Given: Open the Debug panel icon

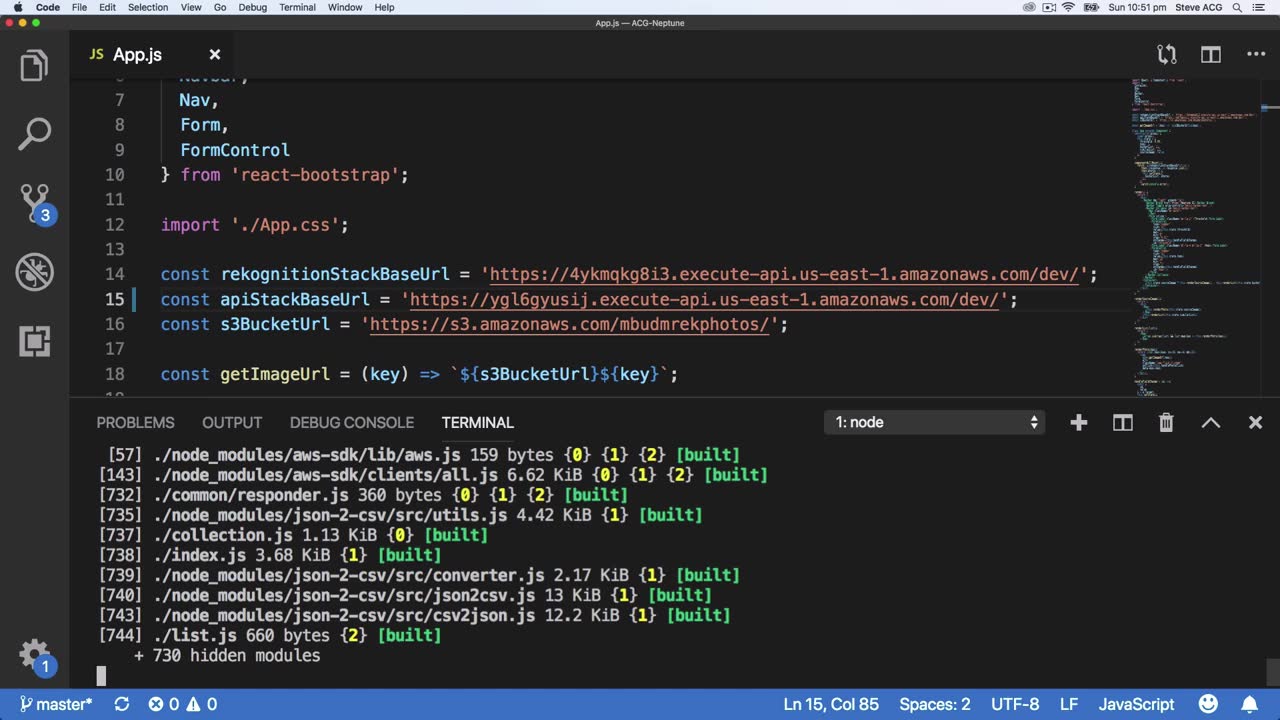Looking at the screenshot, I should (x=34, y=272).
